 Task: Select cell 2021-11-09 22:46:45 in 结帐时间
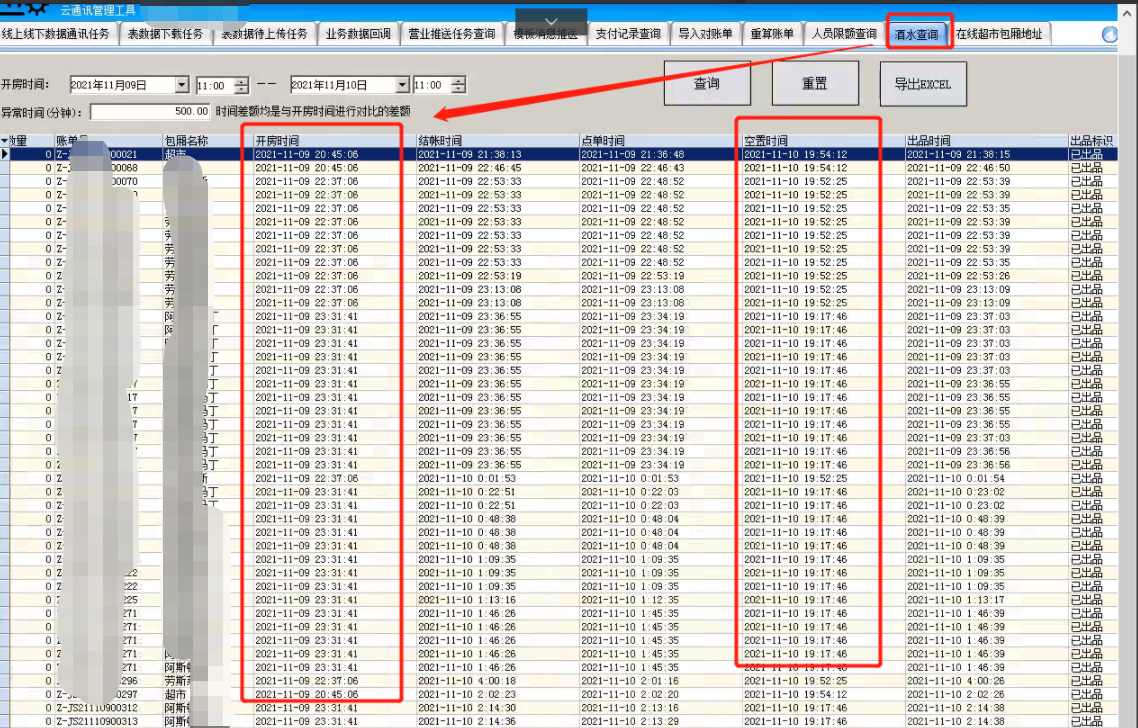(x=497, y=168)
